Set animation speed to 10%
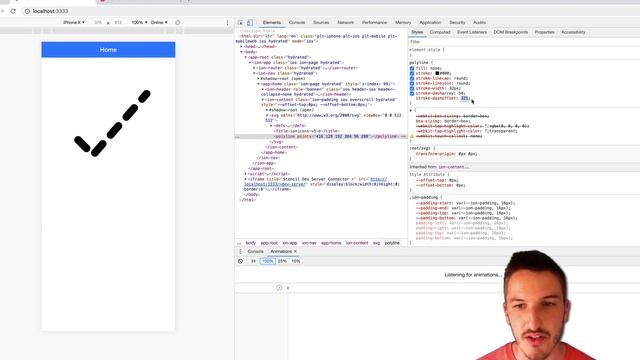The height and width of the screenshot is (360, 640). click(x=296, y=261)
